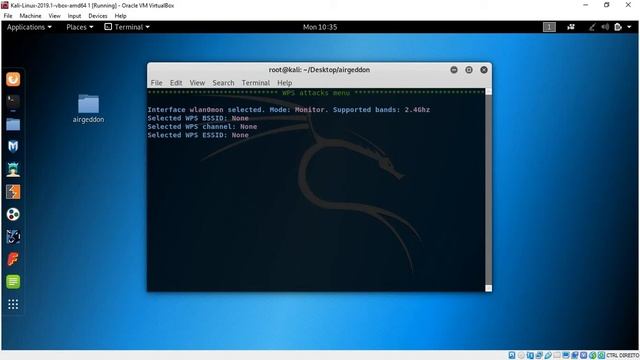Click the Selected WPS ESSID line
Image resolution: width=640 pixels, height=360 pixels.
(x=198, y=135)
